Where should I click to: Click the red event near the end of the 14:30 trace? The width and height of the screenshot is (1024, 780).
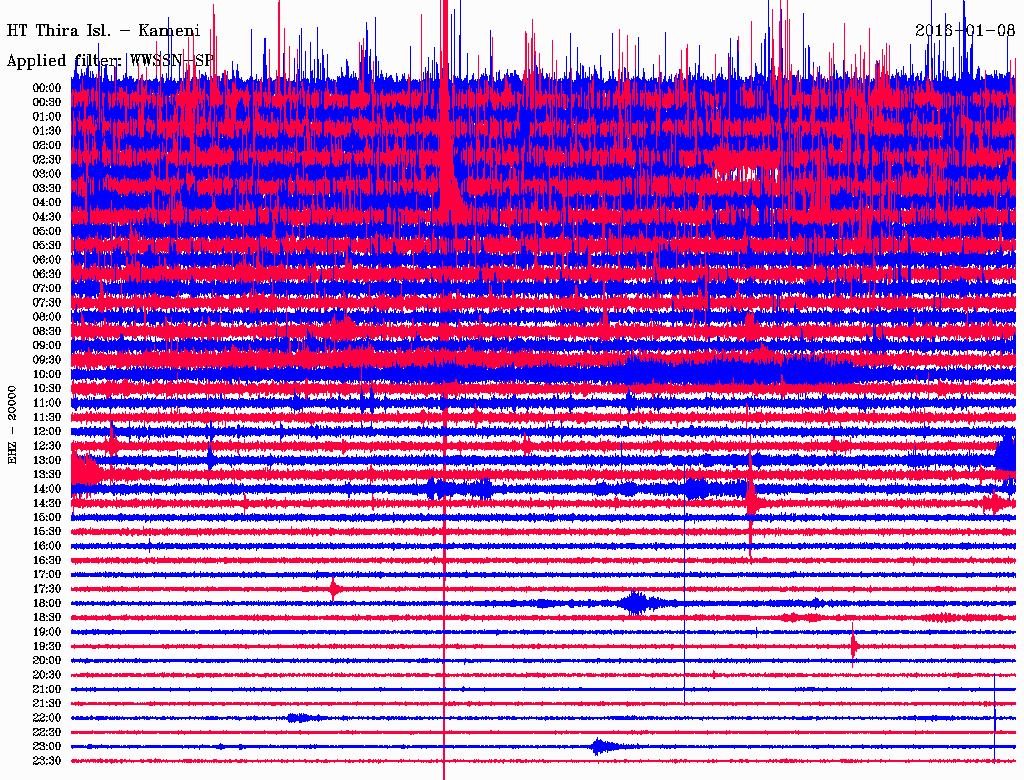(994, 503)
